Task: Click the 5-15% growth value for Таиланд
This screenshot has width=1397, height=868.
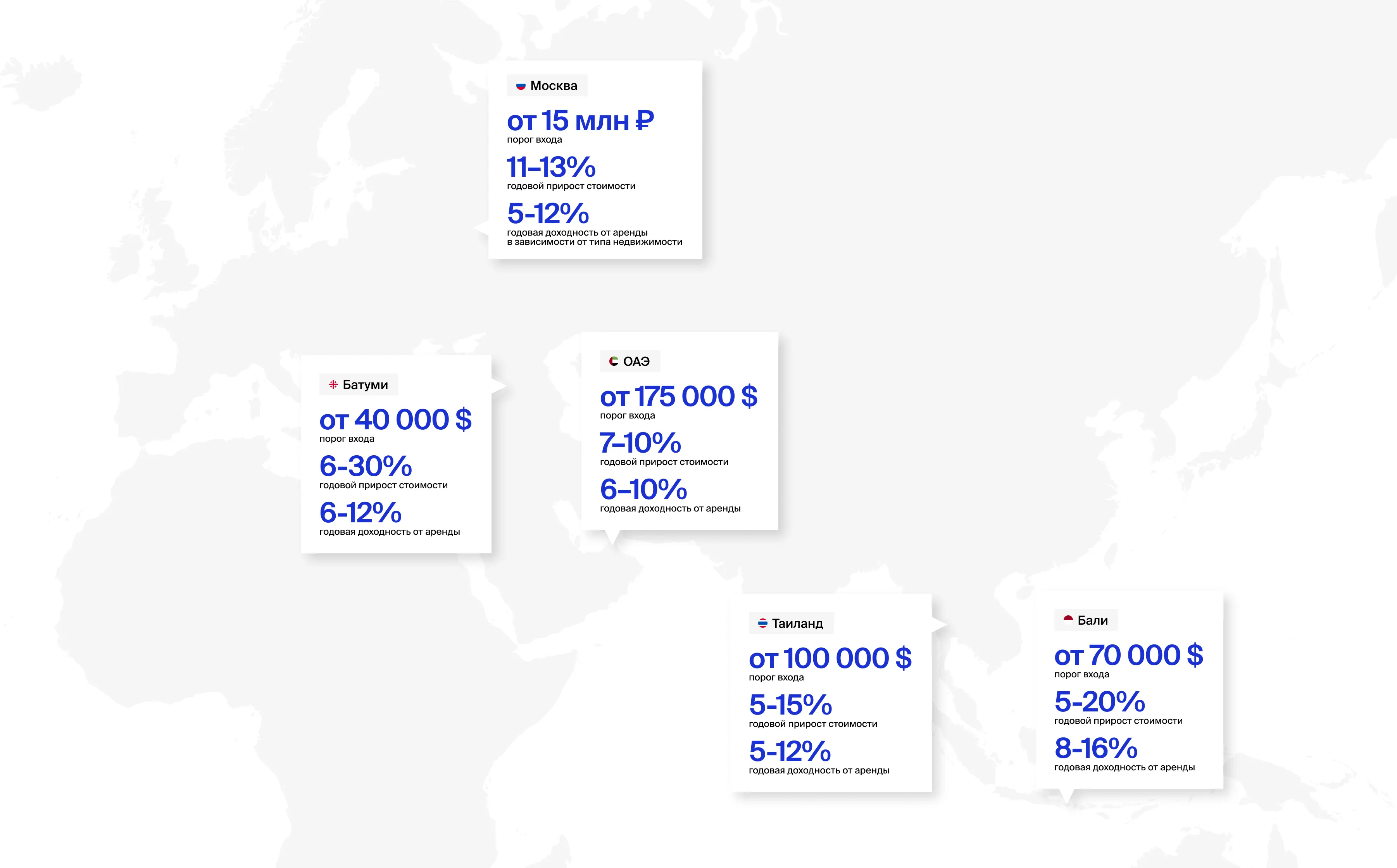Action: point(790,705)
